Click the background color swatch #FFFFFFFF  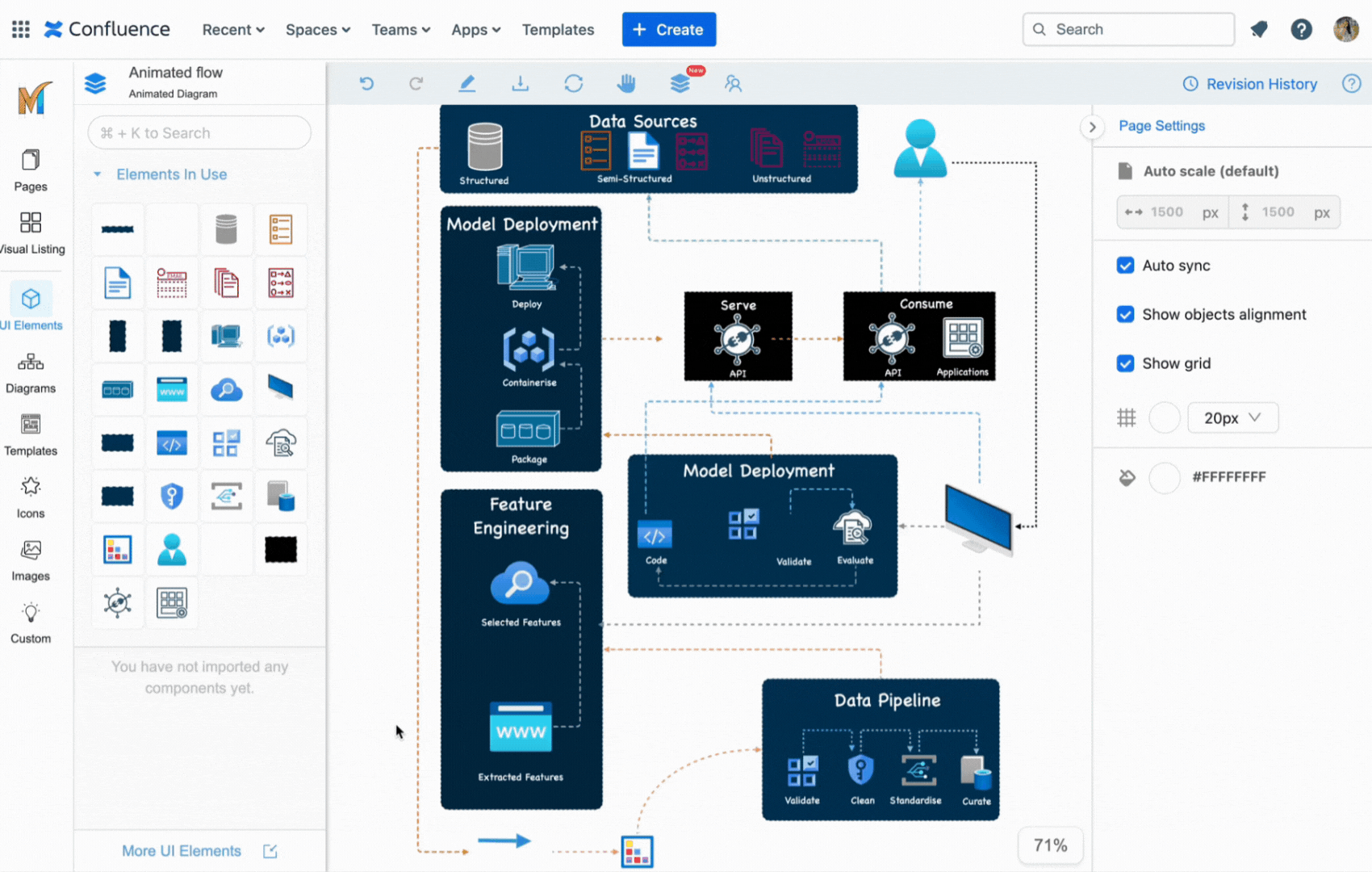[x=1164, y=478]
